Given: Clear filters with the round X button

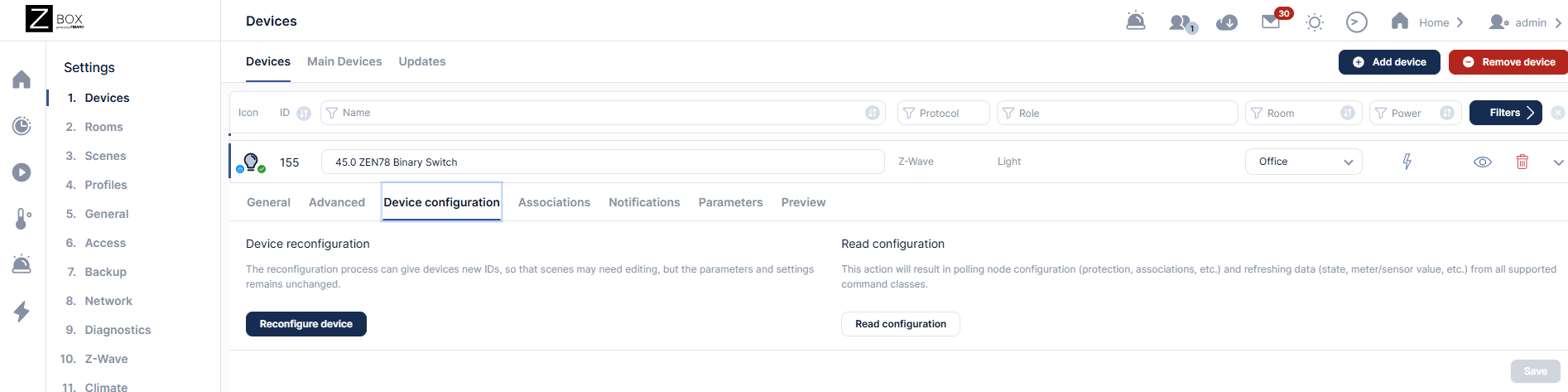Looking at the screenshot, I should (x=1558, y=113).
